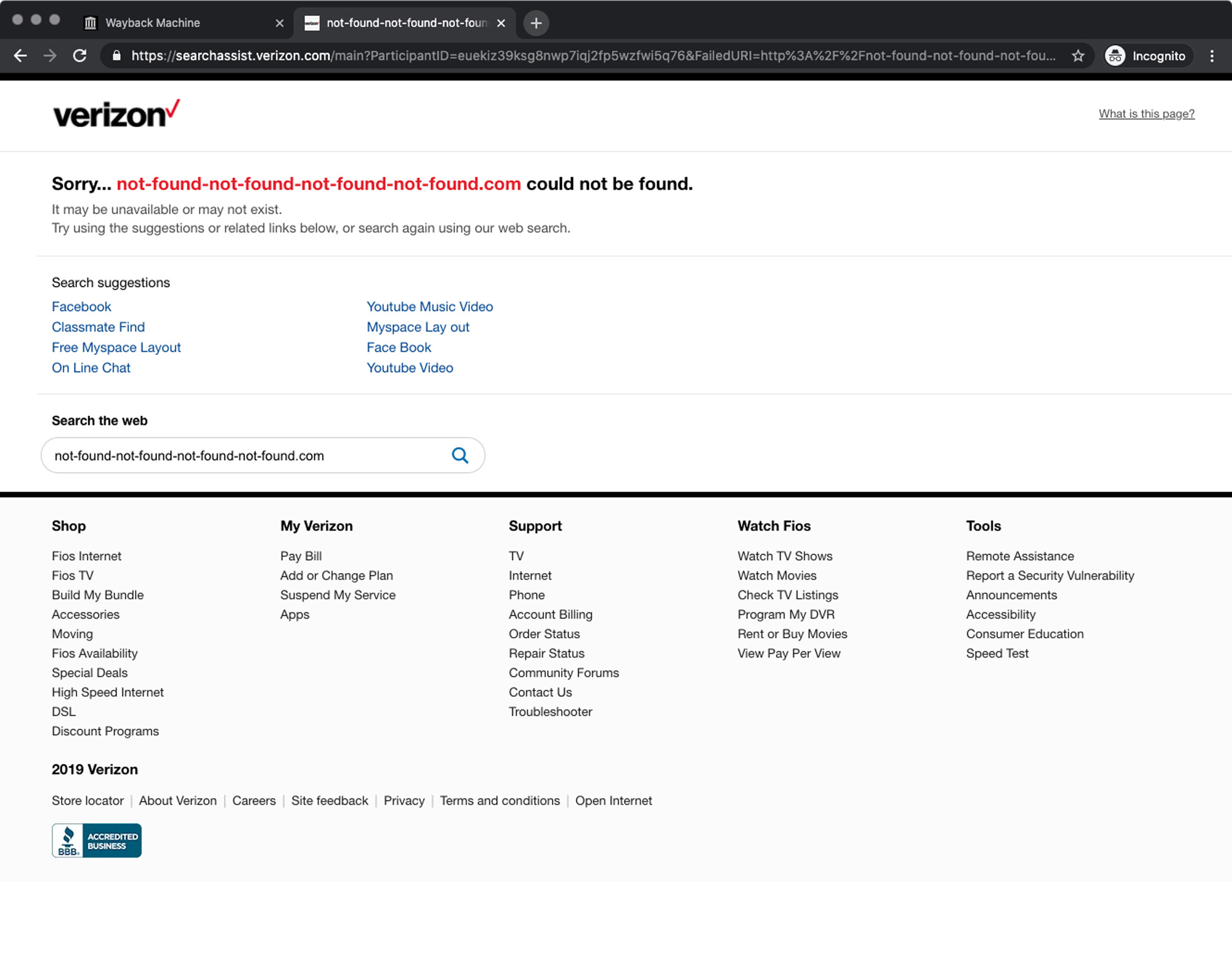
Task: Click the reload page icon
Action: click(79, 56)
